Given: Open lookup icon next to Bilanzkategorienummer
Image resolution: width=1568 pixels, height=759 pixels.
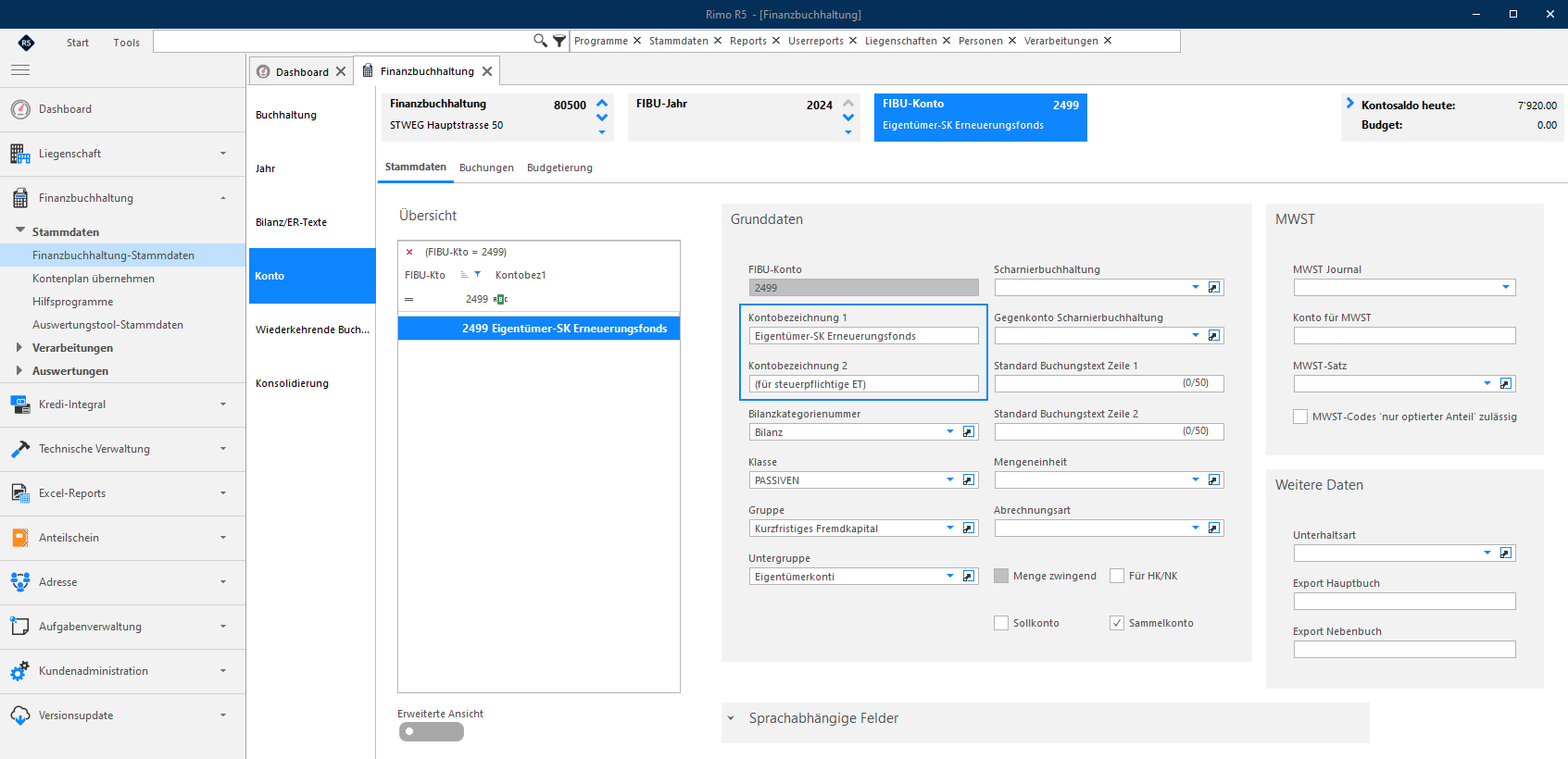Looking at the screenshot, I should 969,432.
